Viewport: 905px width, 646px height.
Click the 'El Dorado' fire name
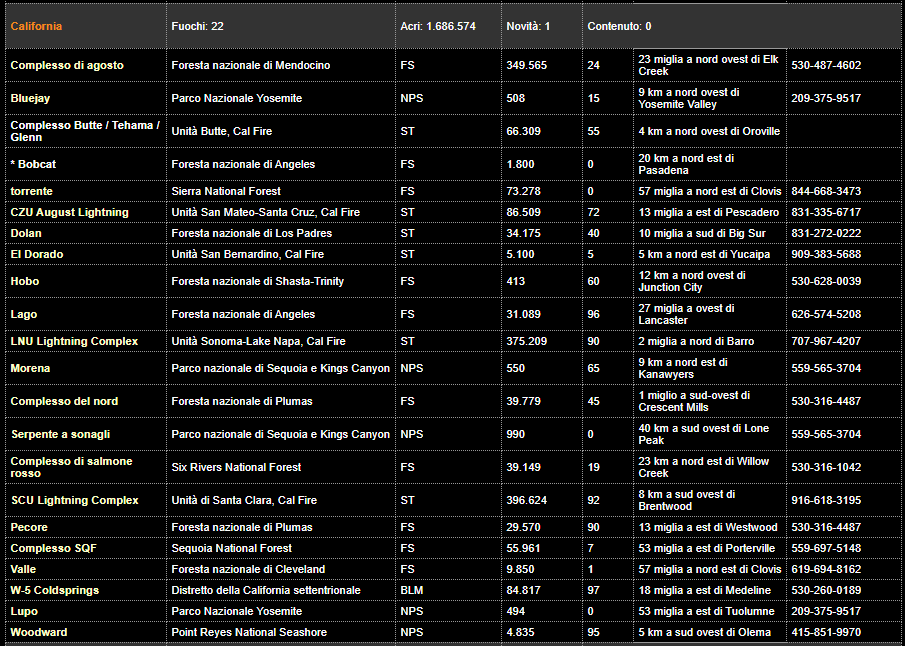pos(37,254)
